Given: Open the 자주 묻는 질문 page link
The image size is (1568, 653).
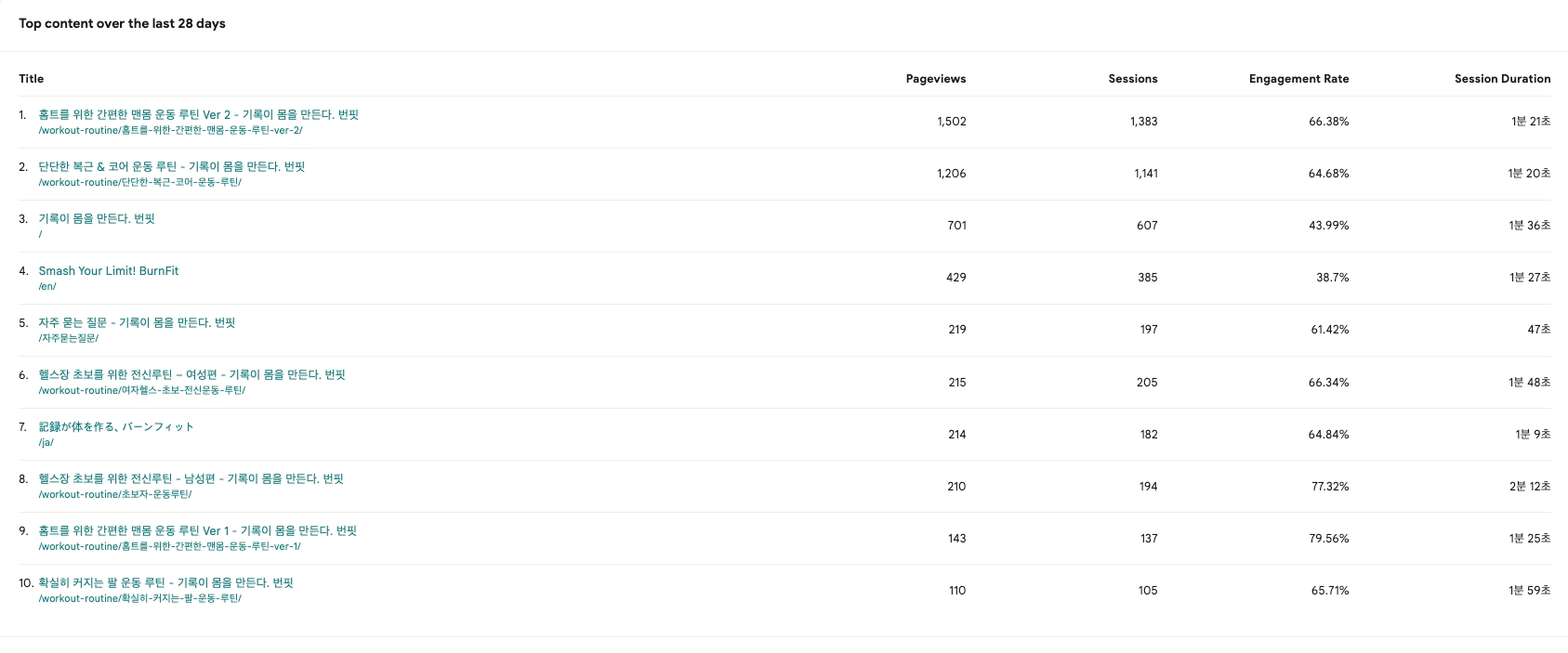Looking at the screenshot, I should coord(137,322).
